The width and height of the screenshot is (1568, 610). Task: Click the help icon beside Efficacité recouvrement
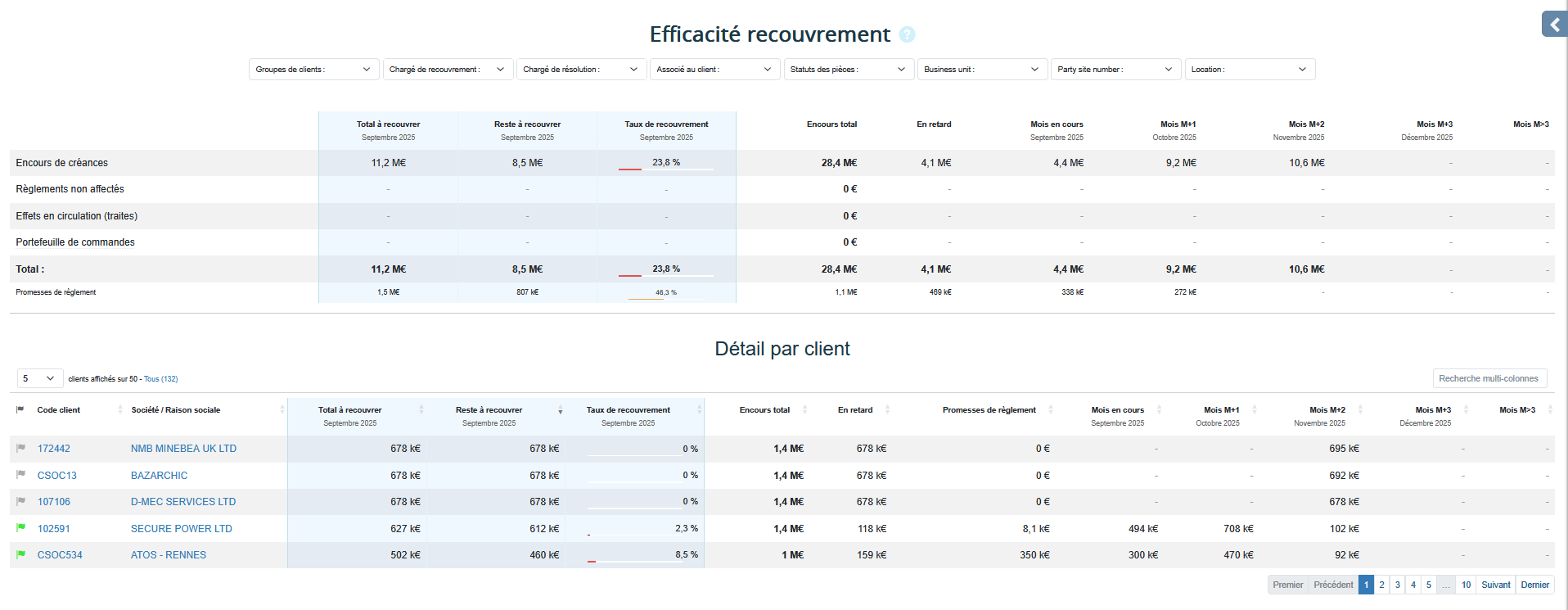point(907,34)
